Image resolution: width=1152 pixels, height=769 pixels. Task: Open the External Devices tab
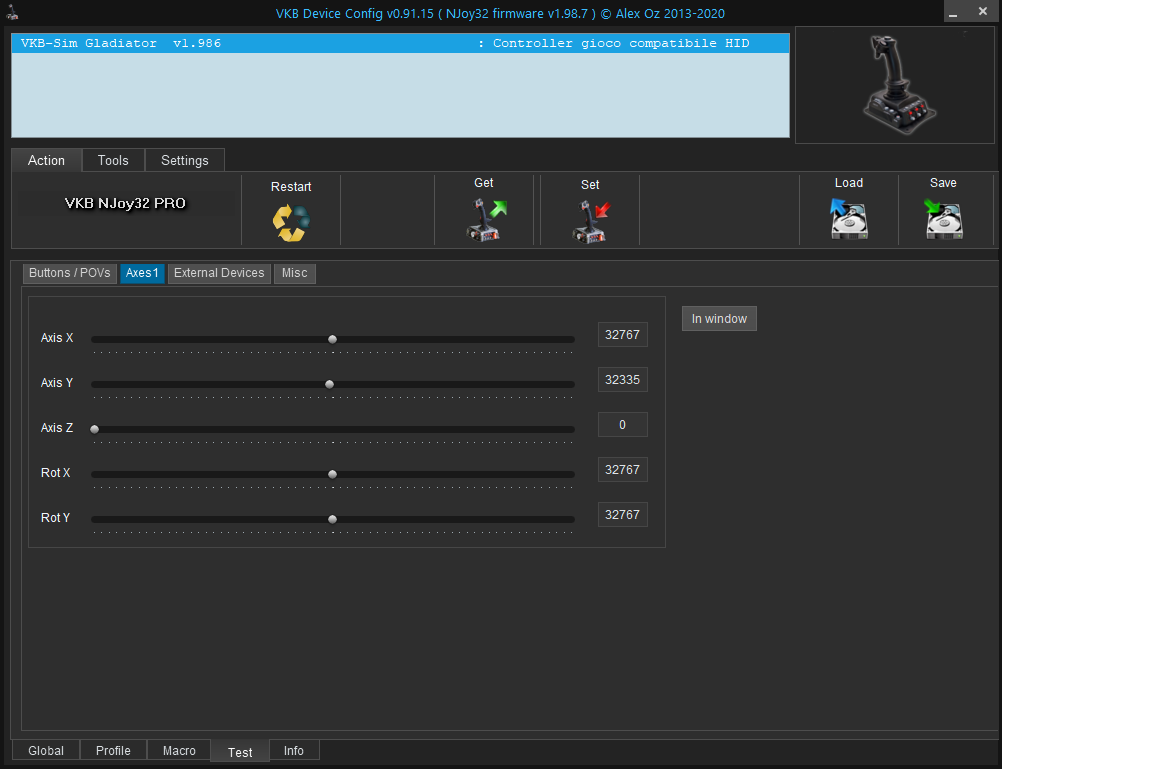click(x=219, y=273)
